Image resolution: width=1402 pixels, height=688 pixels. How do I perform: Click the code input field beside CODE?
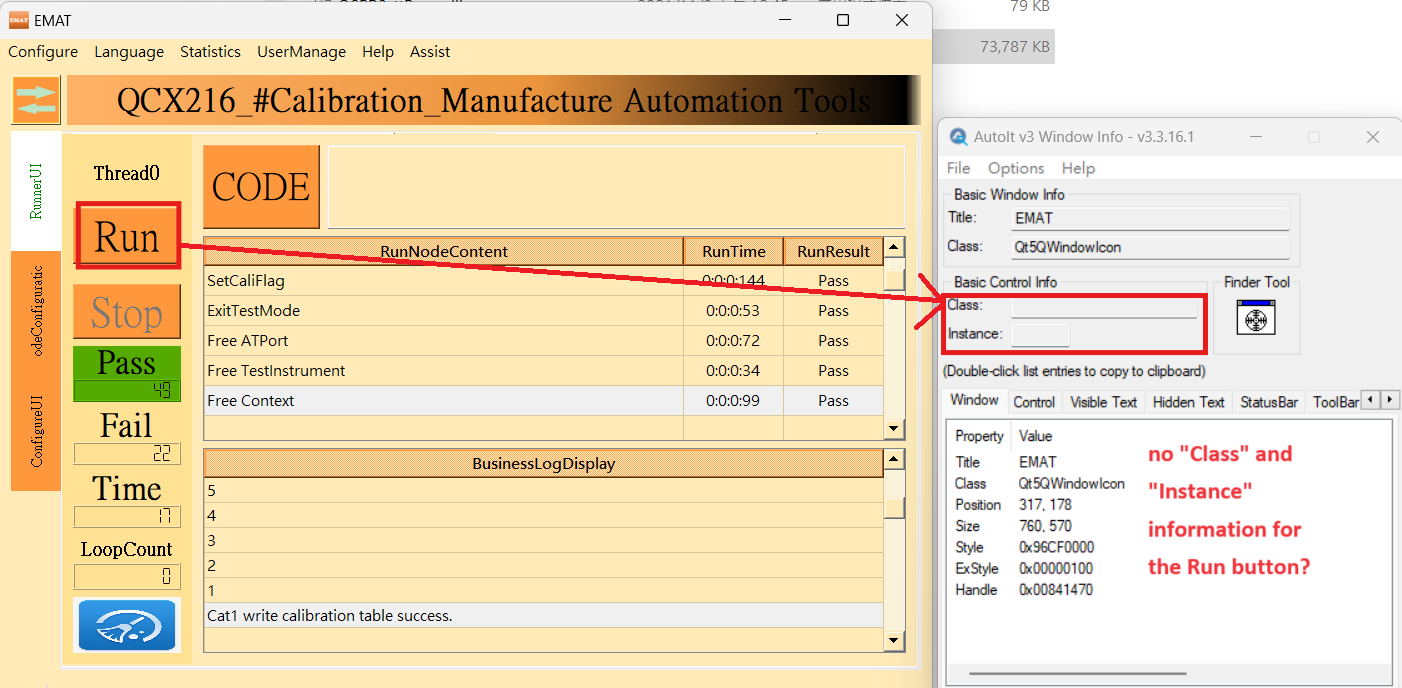click(616, 187)
